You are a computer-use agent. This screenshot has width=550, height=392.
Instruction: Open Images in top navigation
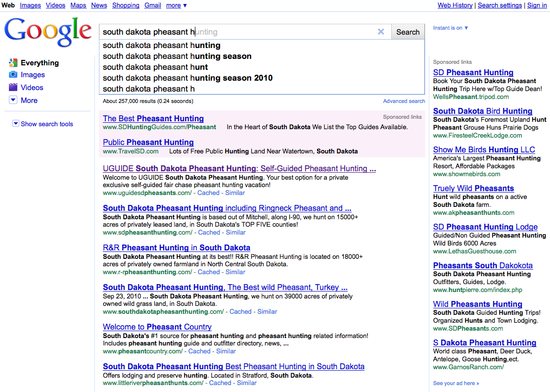click(x=30, y=6)
